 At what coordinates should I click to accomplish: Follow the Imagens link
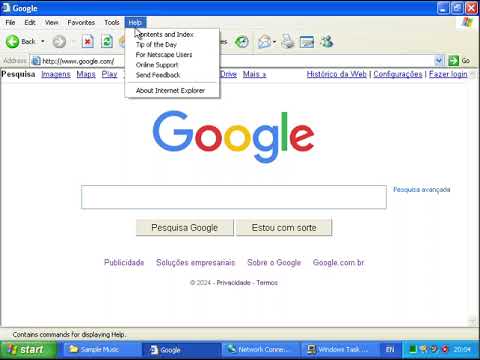[x=56, y=74]
